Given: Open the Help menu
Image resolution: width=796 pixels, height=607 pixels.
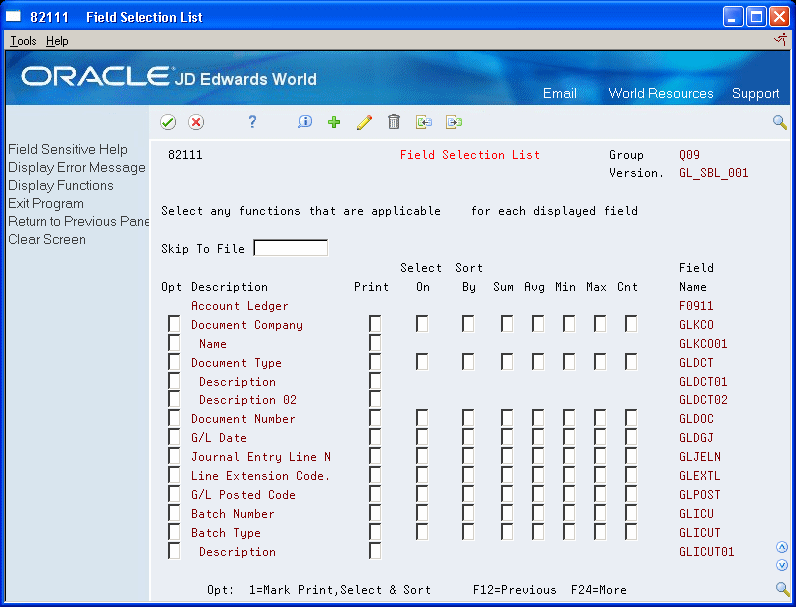Looking at the screenshot, I should point(57,41).
